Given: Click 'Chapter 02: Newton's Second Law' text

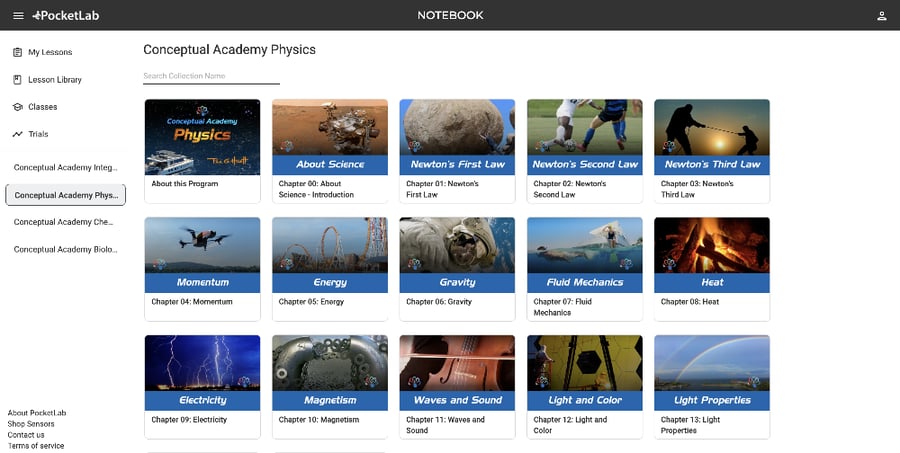Looking at the screenshot, I should click(x=569, y=189).
